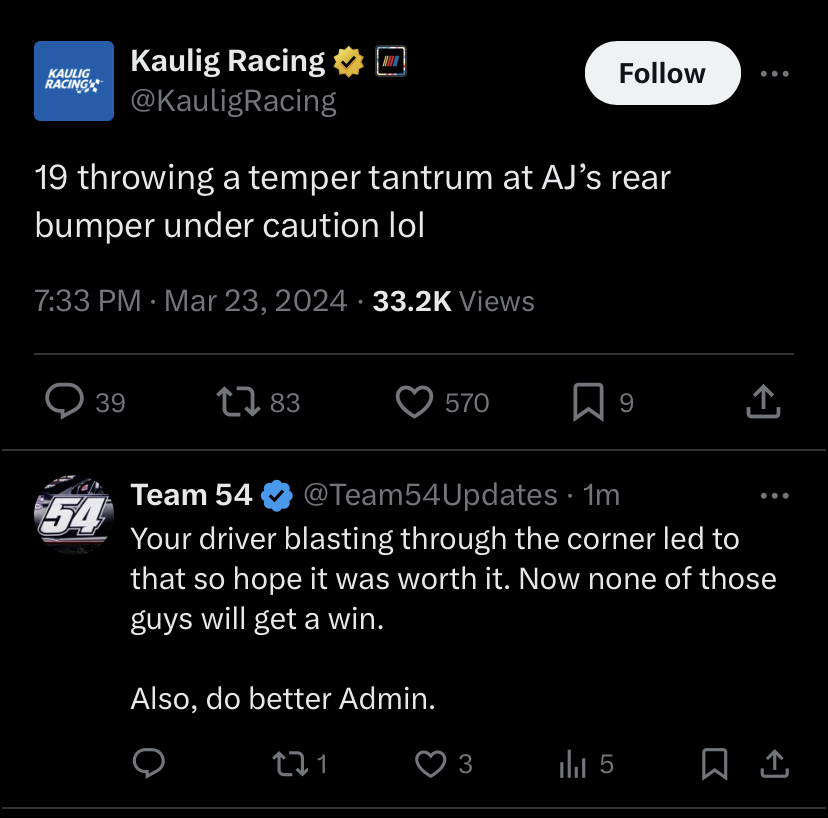Bookmark Team 54's reply
Screen dimensions: 828x818
click(x=714, y=764)
